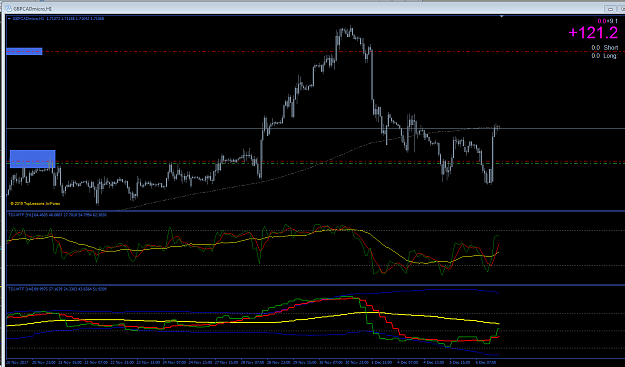Collapse the GBPCADmicro,H1 chart symbol arrow
Image resolution: width=625 pixels, height=367 pixels.
tap(9, 19)
